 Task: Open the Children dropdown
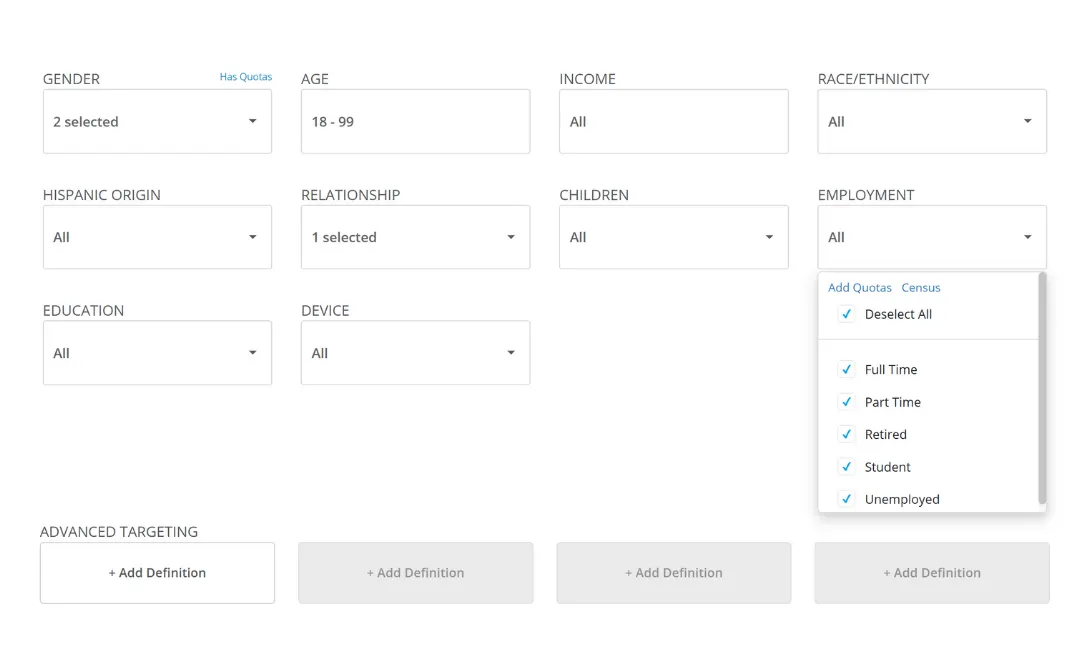pyautogui.click(x=768, y=238)
